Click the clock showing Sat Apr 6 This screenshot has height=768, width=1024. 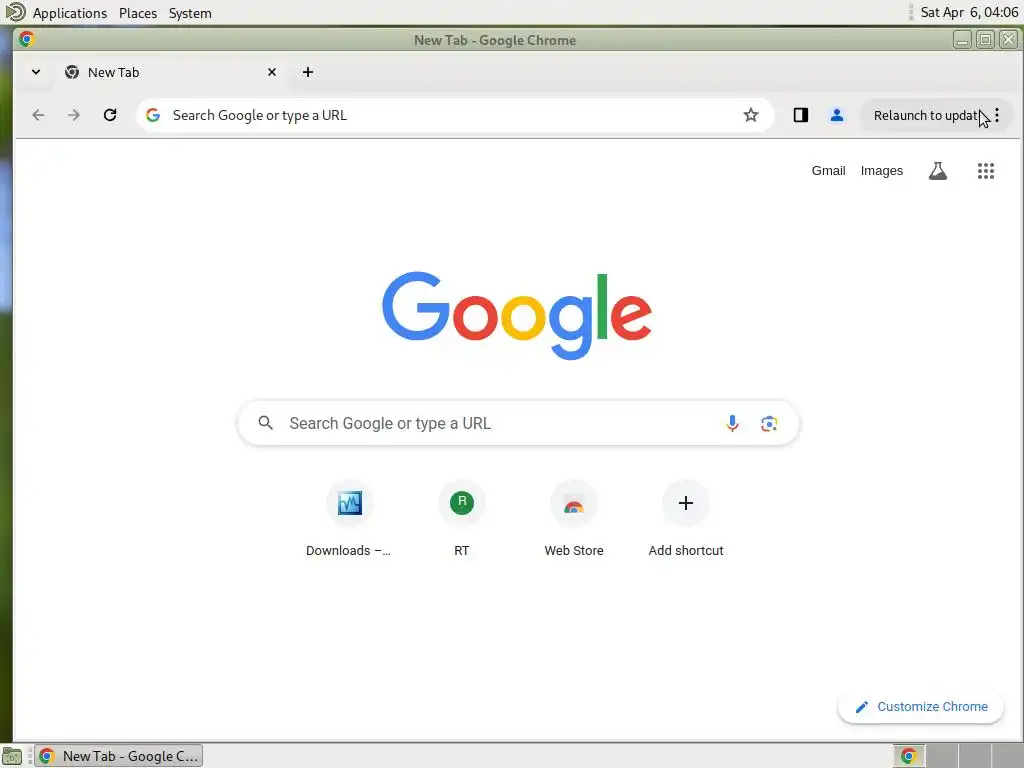tap(969, 12)
